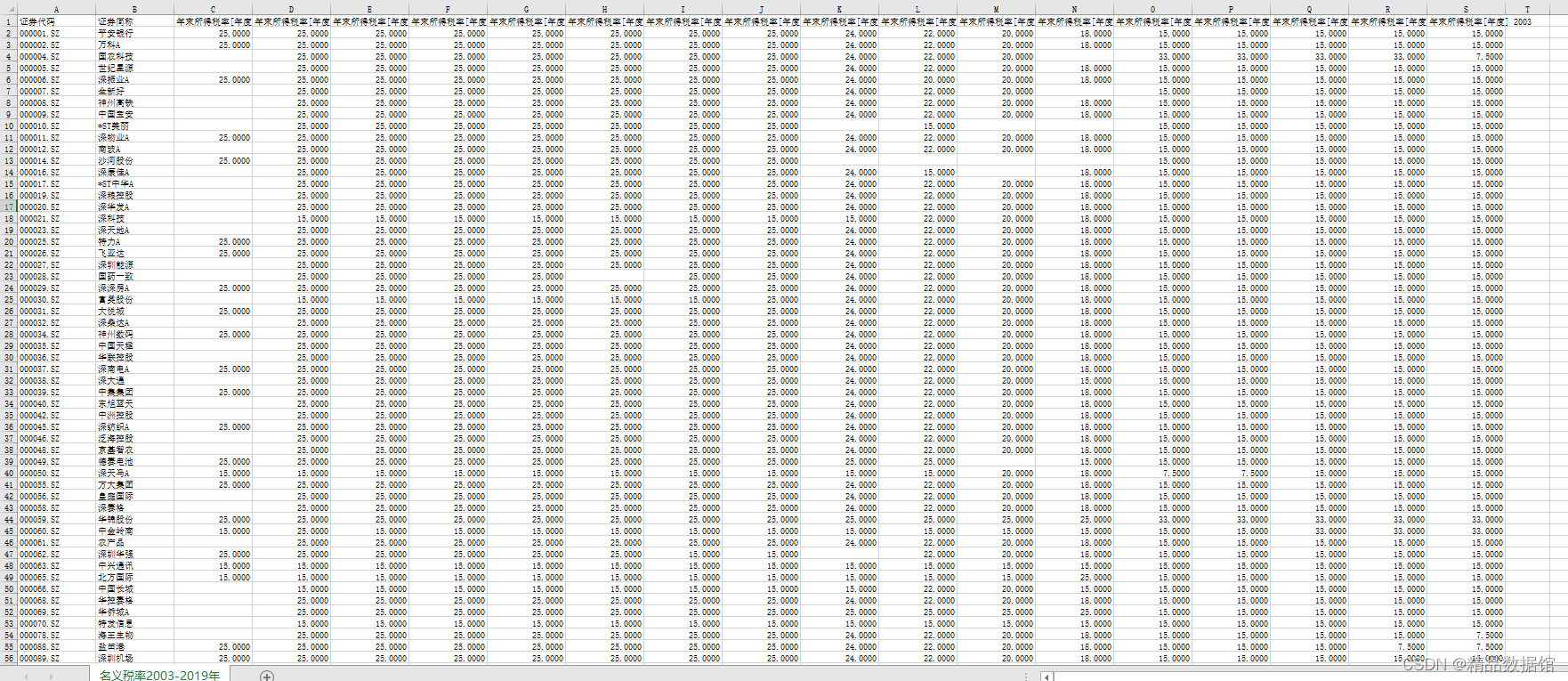Select row 56 header

pyautogui.click(x=9, y=658)
